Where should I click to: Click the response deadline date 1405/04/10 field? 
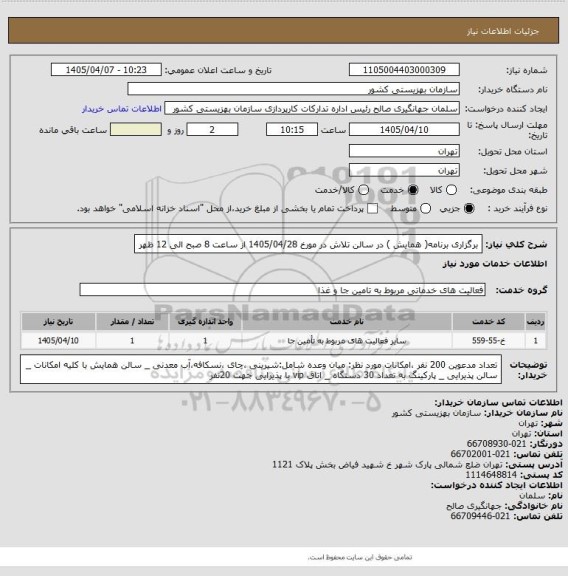pyautogui.click(x=404, y=130)
